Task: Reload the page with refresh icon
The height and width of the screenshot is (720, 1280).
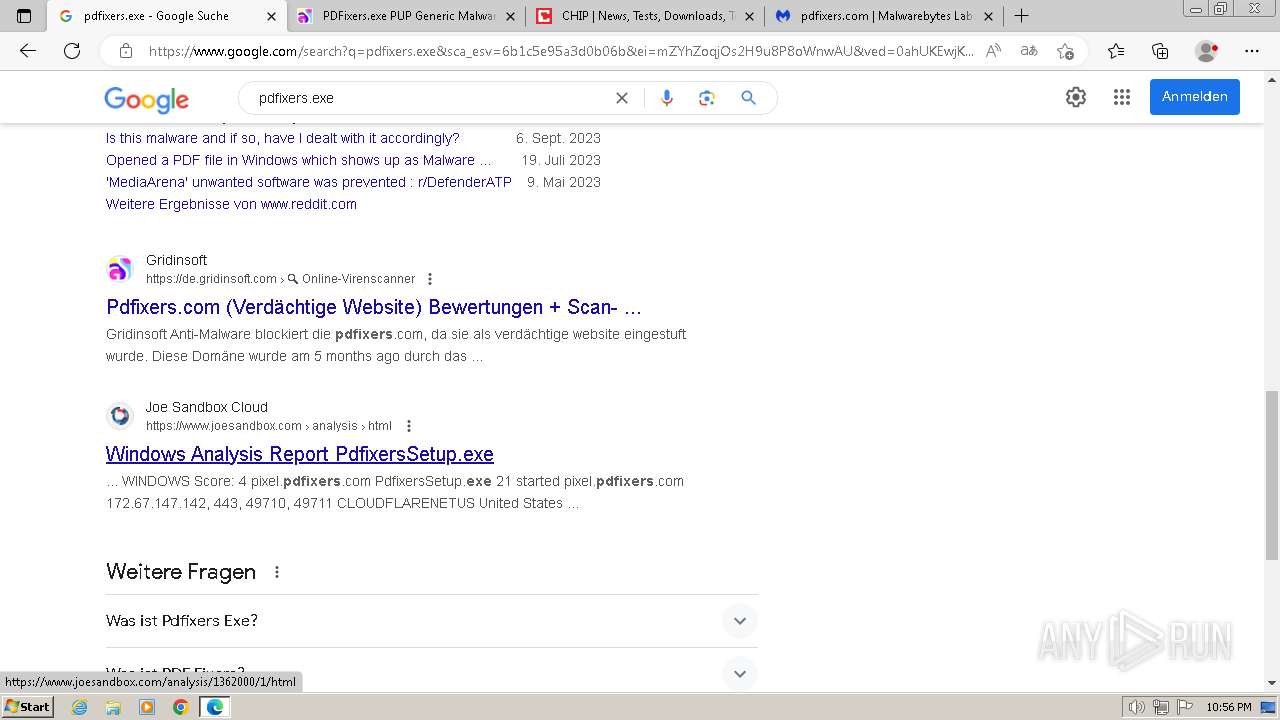Action: coord(72,51)
